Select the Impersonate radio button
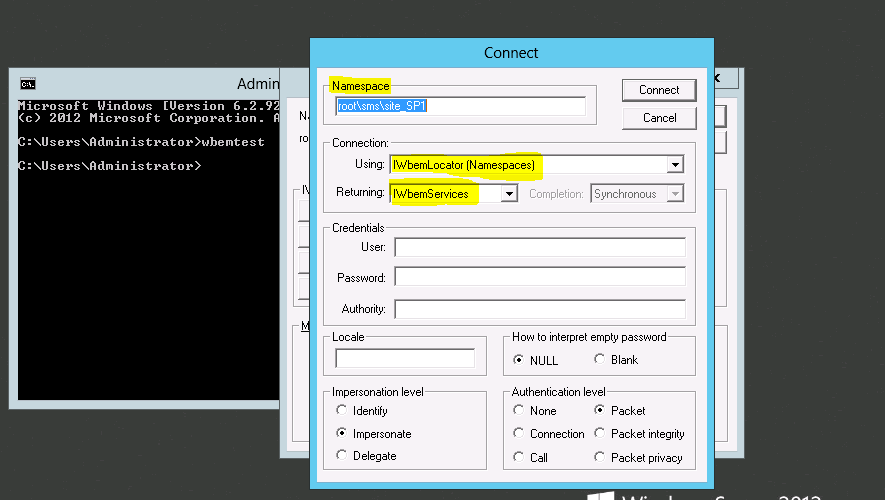 point(342,434)
